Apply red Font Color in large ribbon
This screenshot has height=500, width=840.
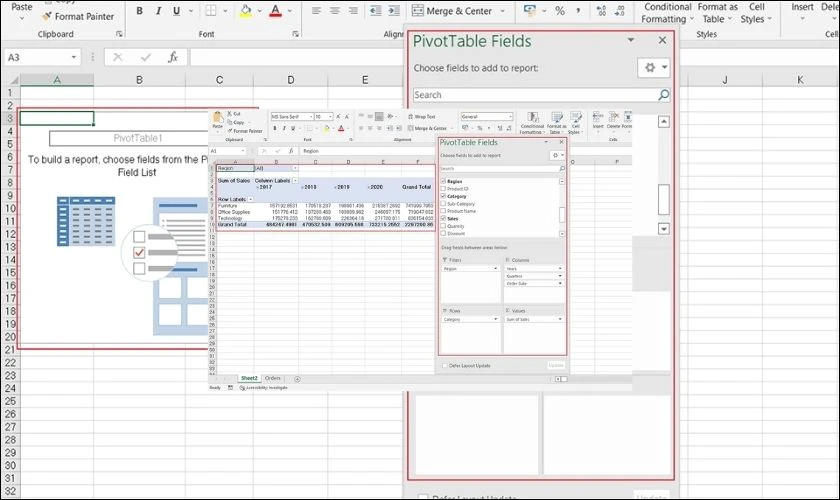coord(275,11)
